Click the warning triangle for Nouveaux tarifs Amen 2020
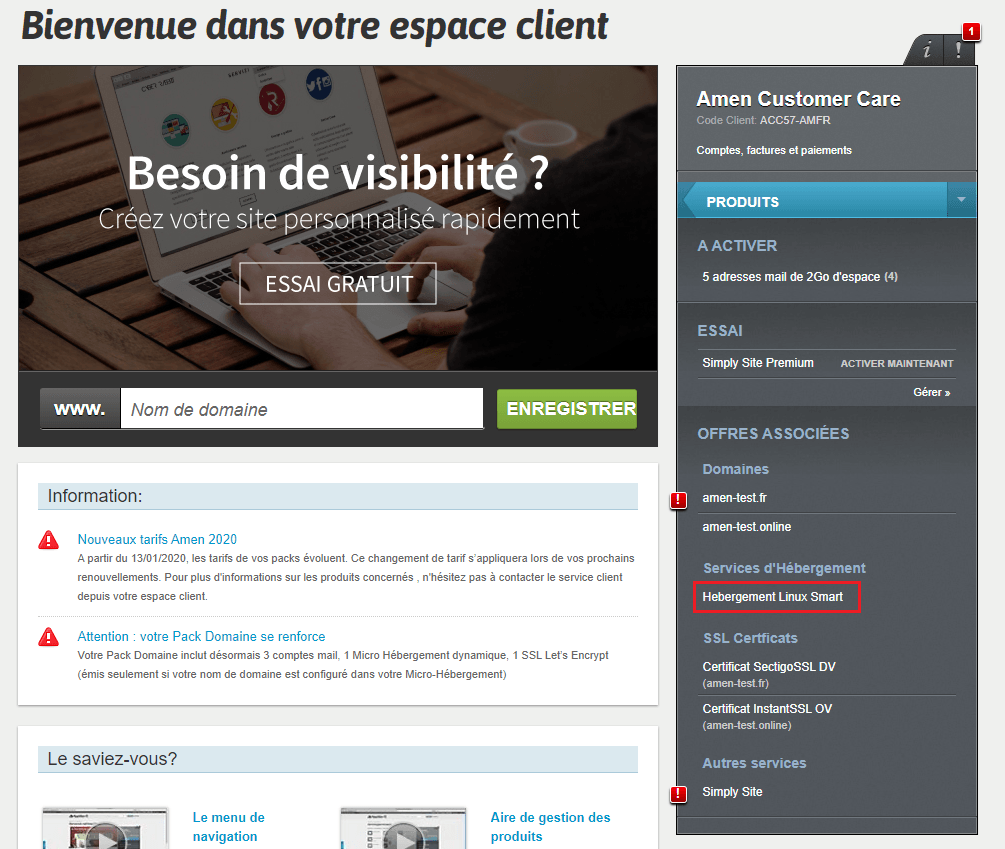The image size is (1005, 849). point(49,540)
